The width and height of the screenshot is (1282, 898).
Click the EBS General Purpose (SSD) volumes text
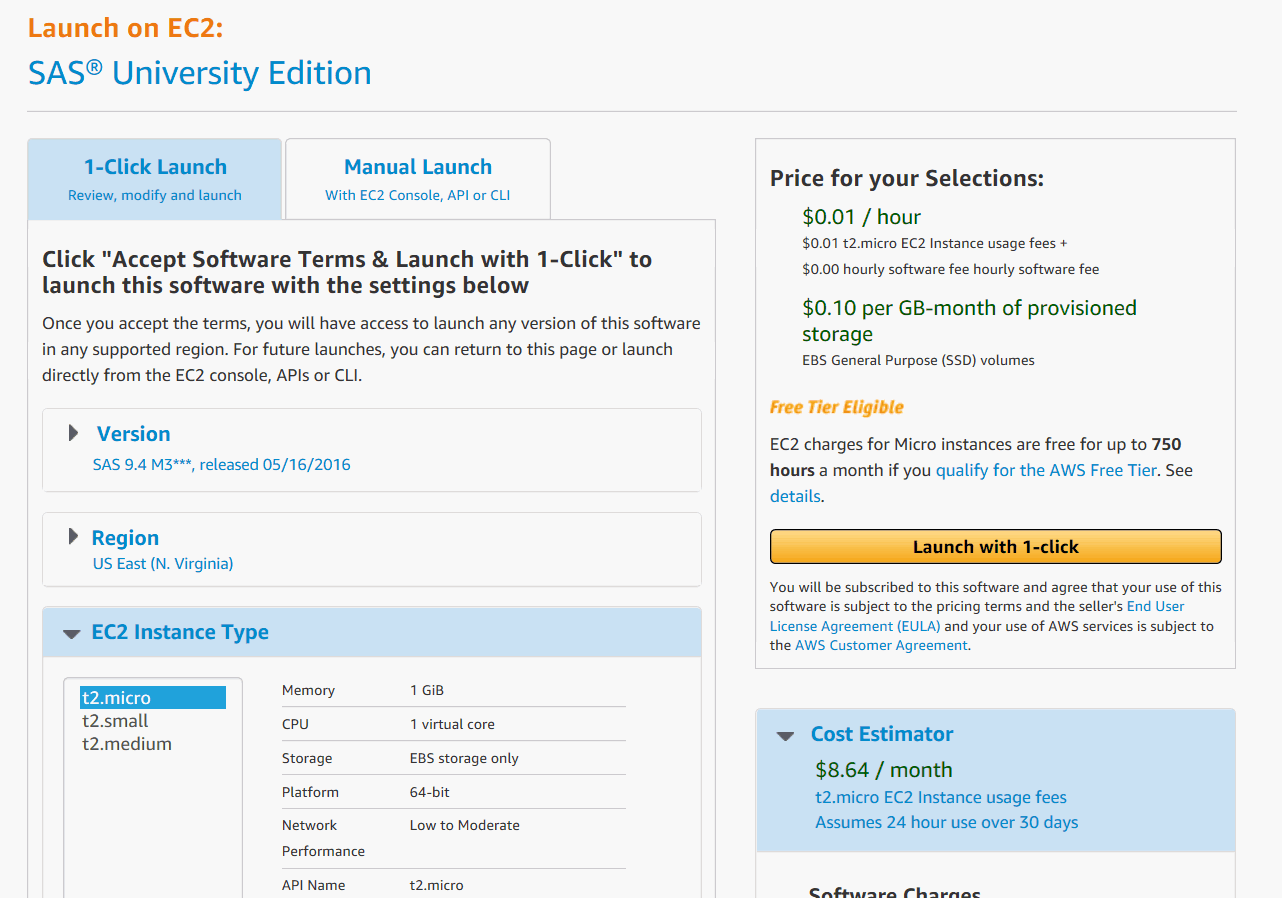pyautogui.click(x=918, y=360)
